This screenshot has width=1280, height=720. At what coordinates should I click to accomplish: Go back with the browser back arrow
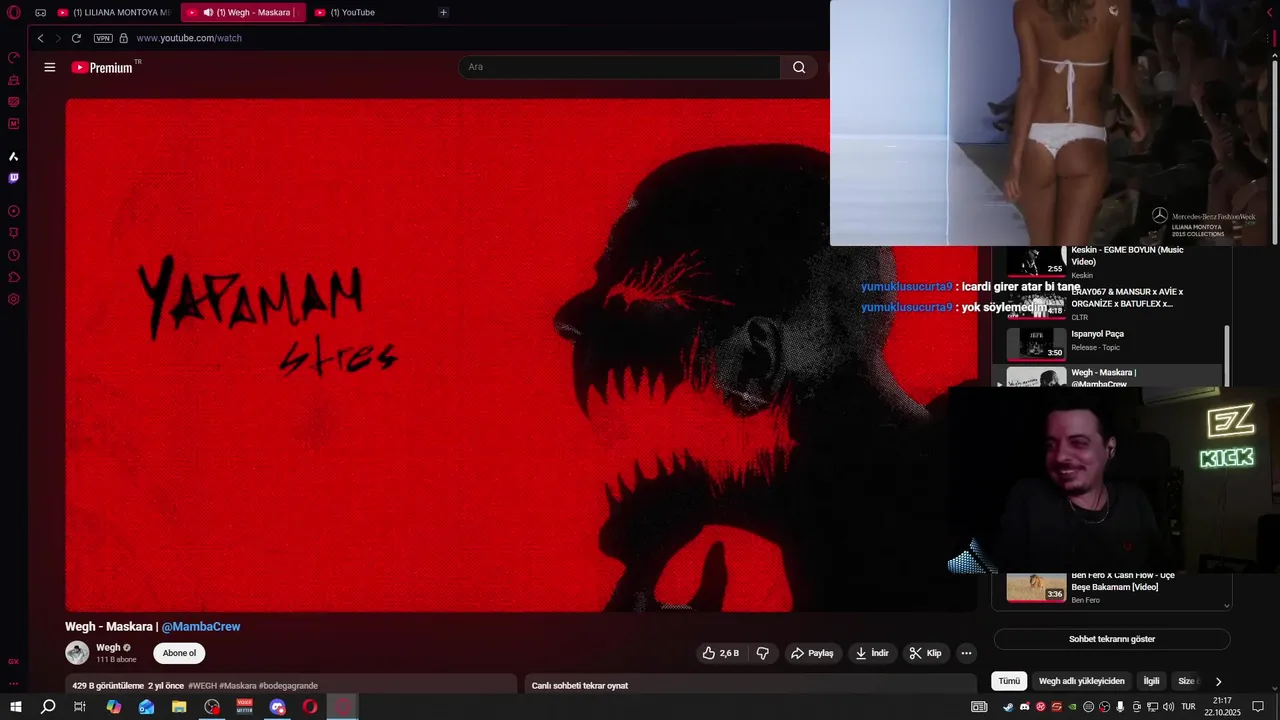tap(40, 38)
